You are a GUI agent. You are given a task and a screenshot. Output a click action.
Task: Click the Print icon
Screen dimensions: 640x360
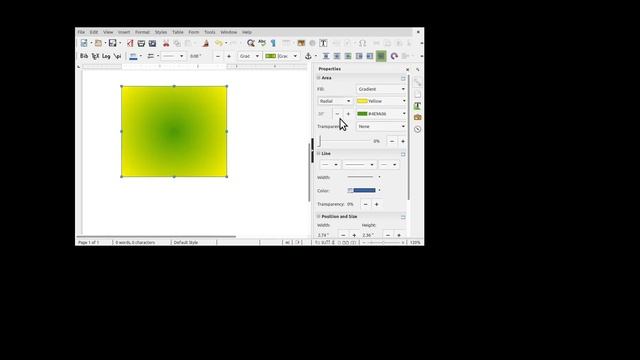[x=141, y=43]
